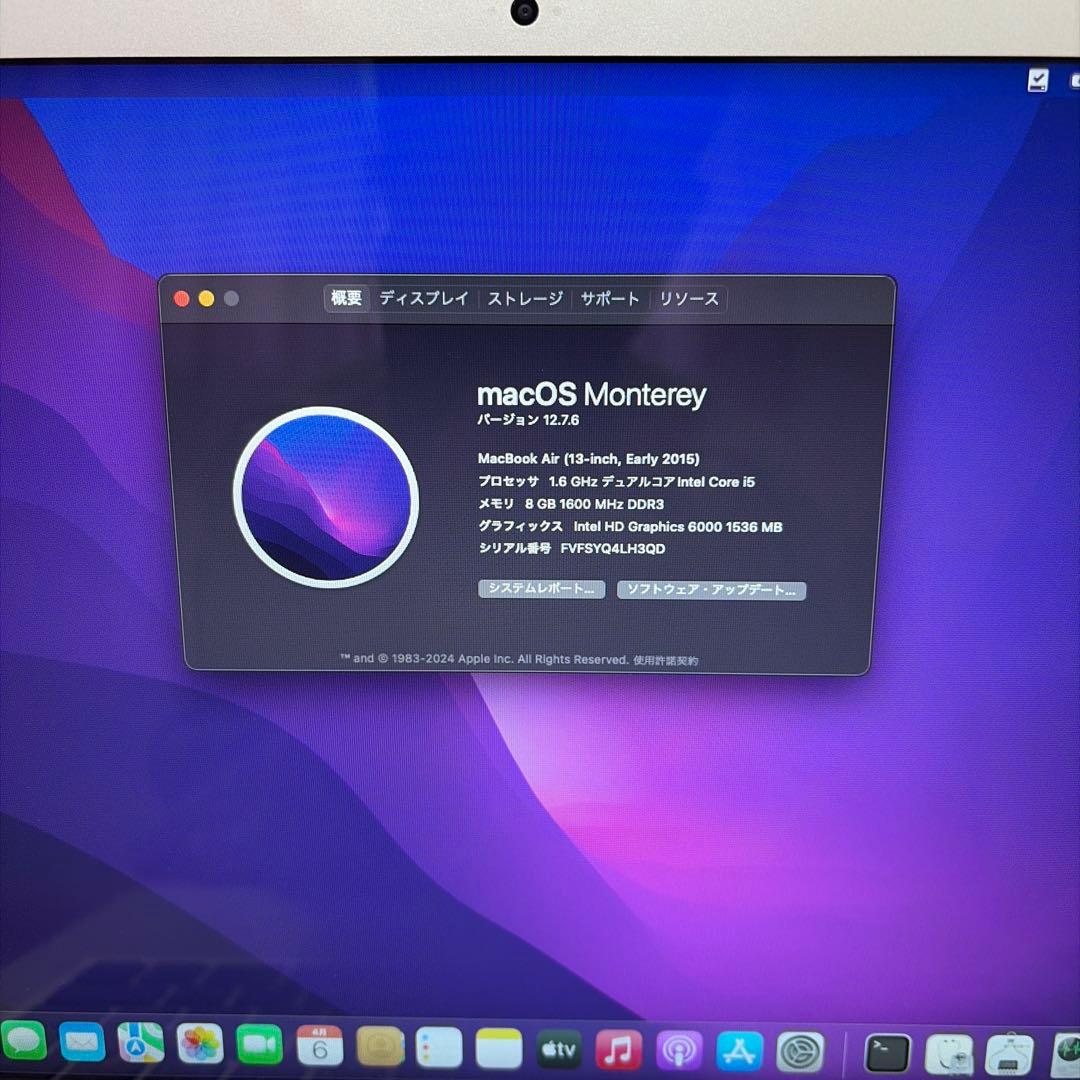Open the Music app icon

tap(619, 1051)
